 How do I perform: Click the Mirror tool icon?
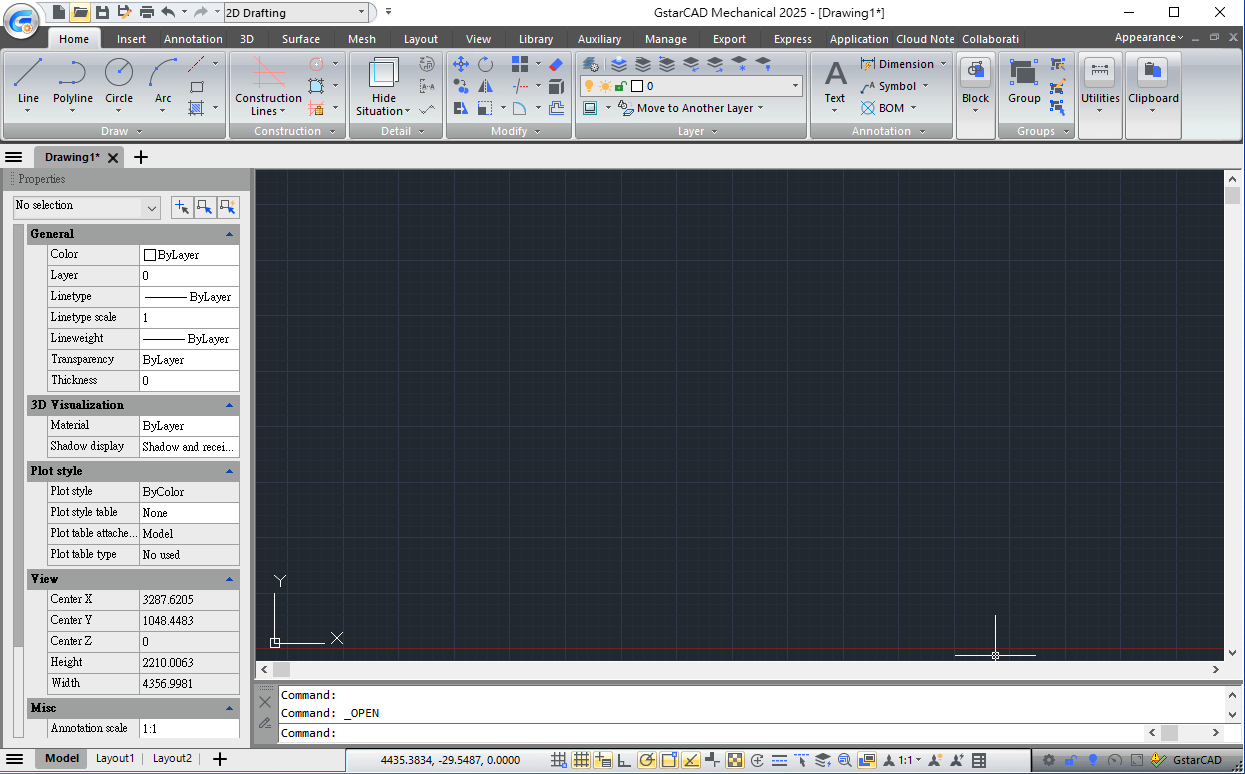[485, 86]
